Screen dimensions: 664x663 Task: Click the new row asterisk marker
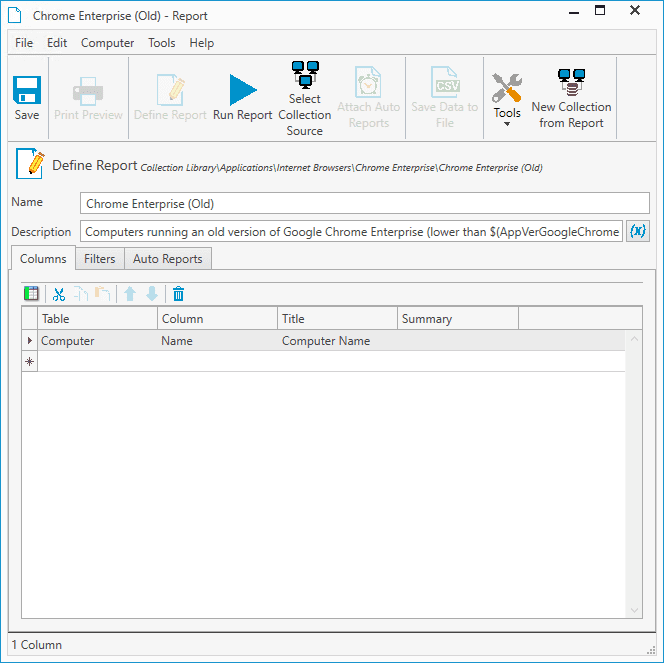pos(30,362)
